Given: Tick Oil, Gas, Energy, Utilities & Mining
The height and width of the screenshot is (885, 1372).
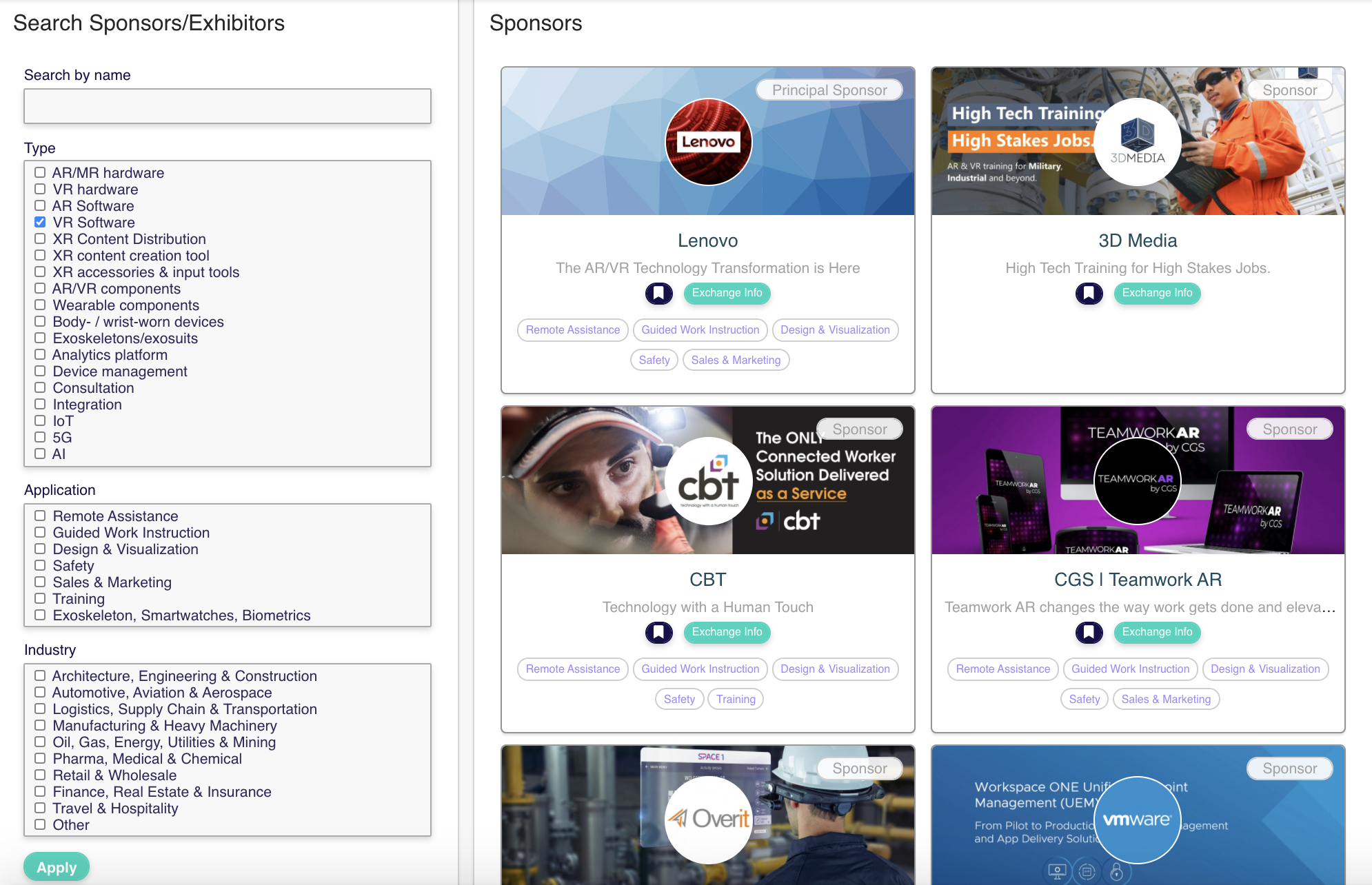Looking at the screenshot, I should pos(40,742).
